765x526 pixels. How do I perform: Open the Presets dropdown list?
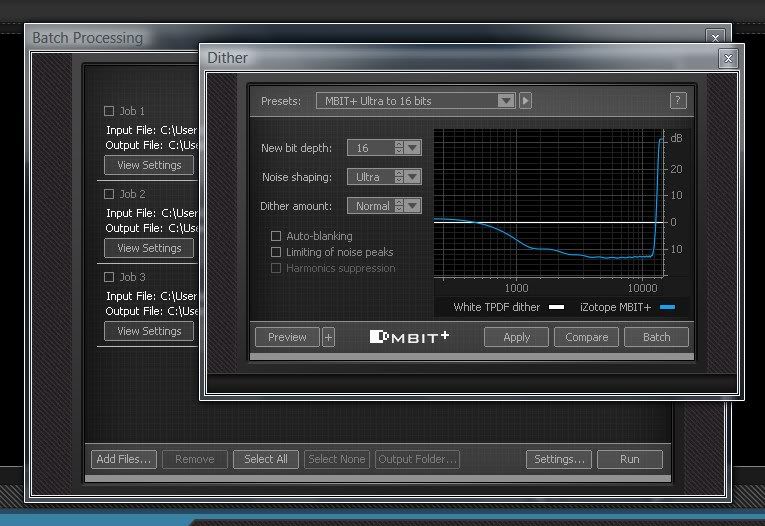click(506, 101)
